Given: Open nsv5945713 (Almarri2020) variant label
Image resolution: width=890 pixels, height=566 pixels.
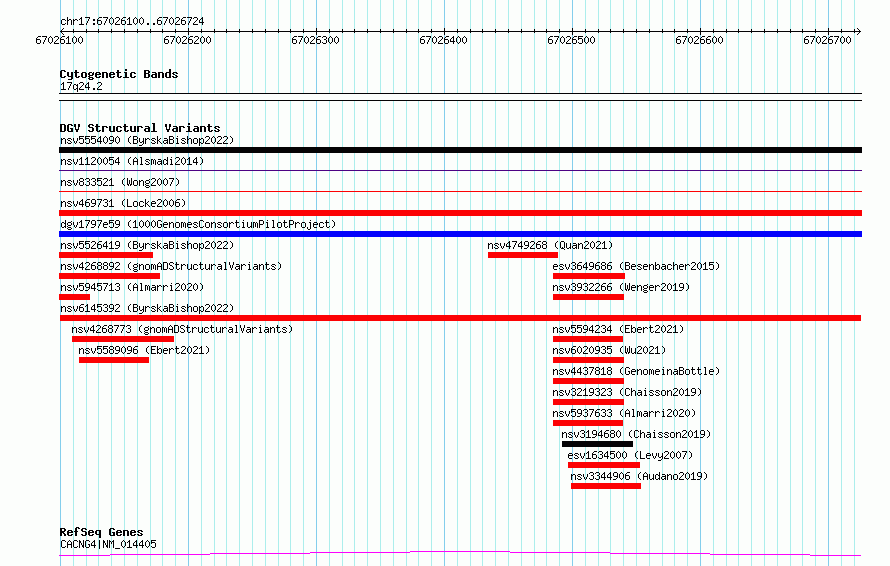Looking at the screenshot, I should click(132, 287).
